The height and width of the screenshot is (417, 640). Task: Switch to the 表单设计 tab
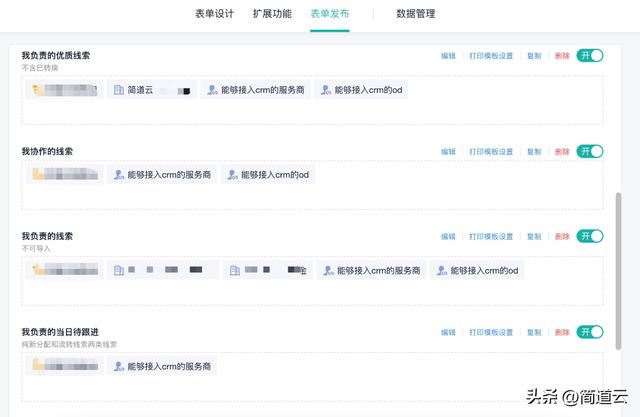click(x=214, y=14)
